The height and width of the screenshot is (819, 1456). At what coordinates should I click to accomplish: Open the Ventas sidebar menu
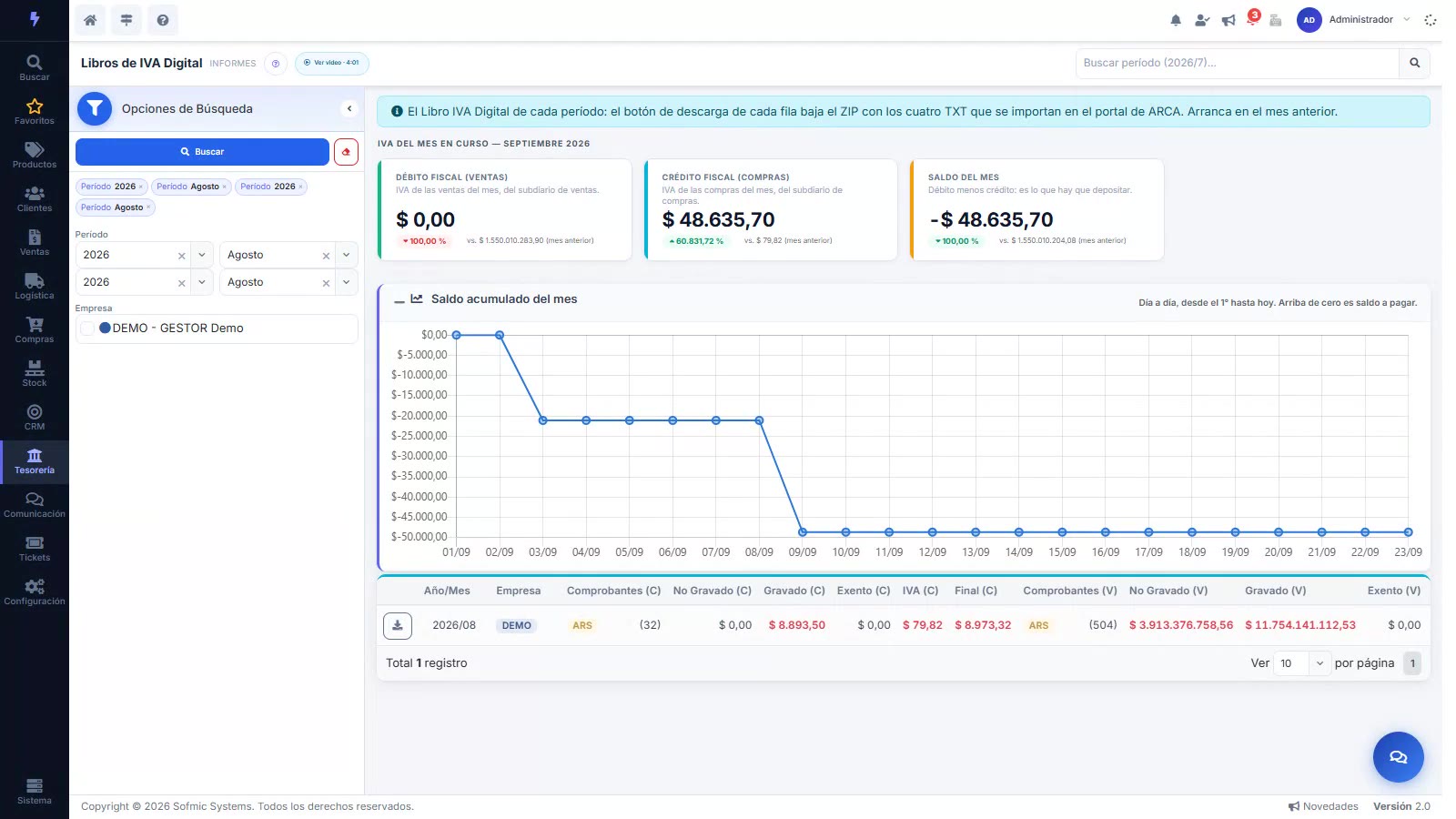[35, 242]
